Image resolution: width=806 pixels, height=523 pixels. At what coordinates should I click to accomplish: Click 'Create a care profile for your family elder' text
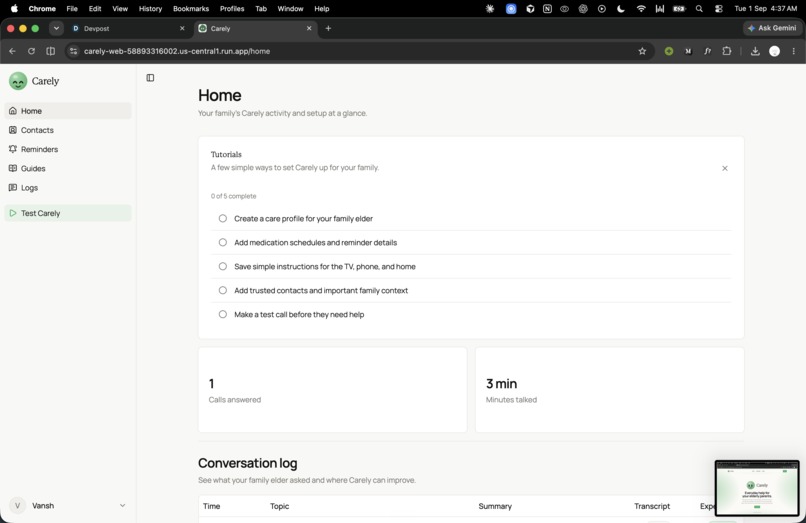[x=303, y=219]
